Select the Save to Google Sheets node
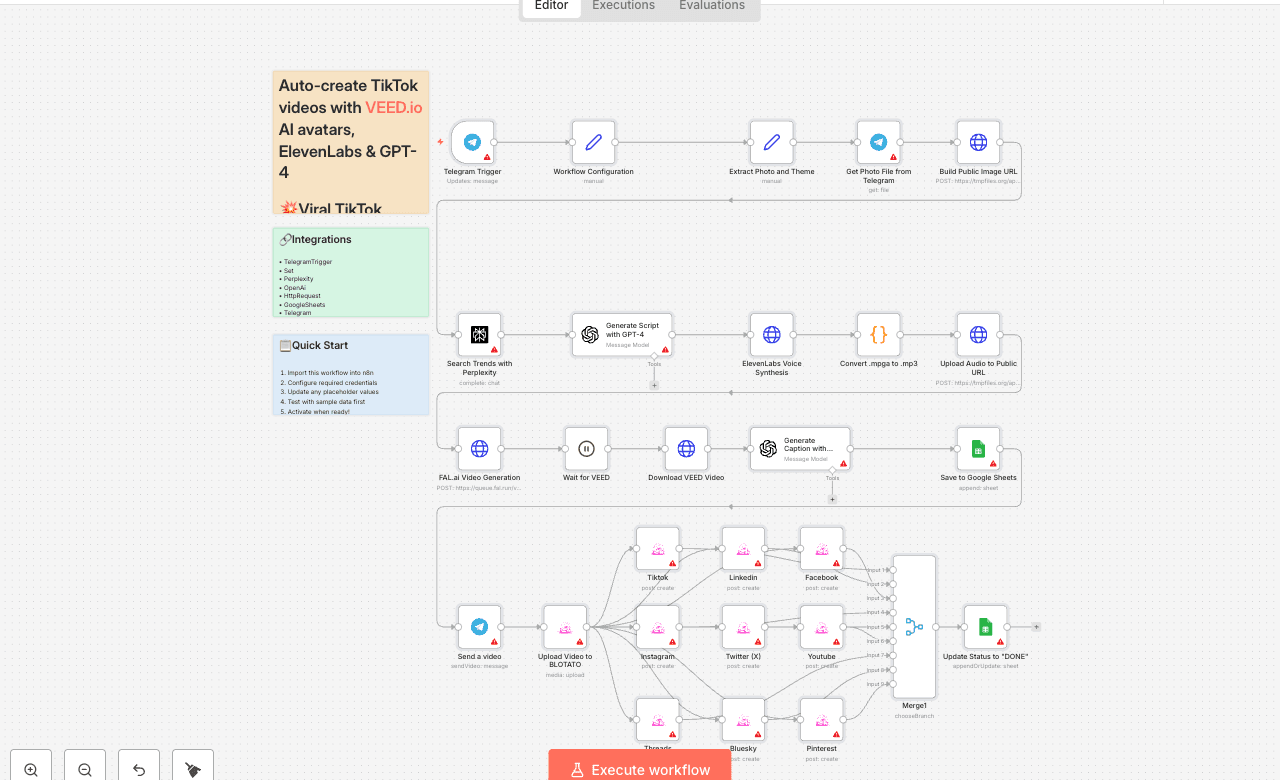Image resolution: width=1280 pixels, height=780 pixels. point(978,448)
